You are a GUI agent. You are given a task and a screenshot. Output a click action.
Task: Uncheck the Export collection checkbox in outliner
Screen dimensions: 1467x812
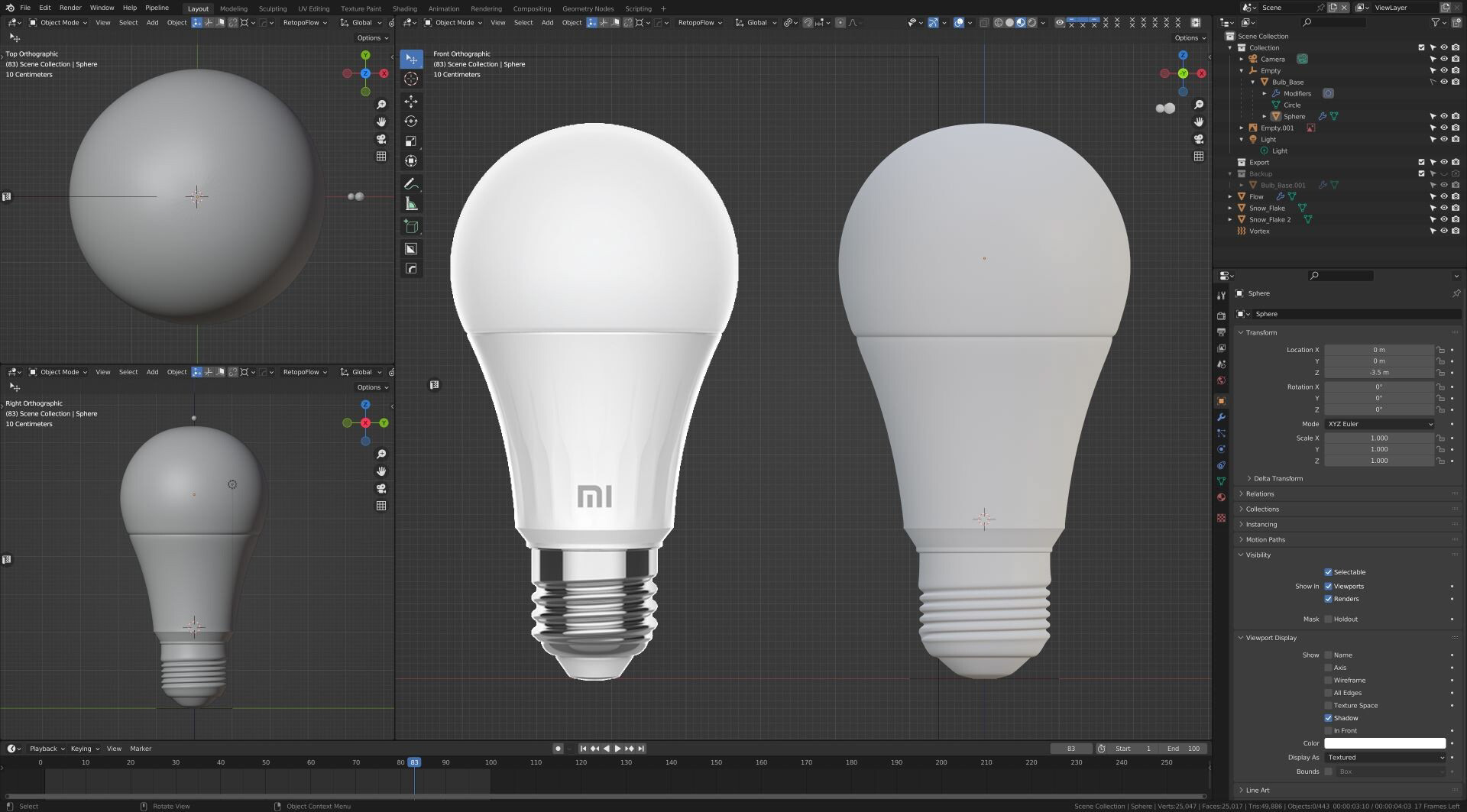coord(1421,162)
